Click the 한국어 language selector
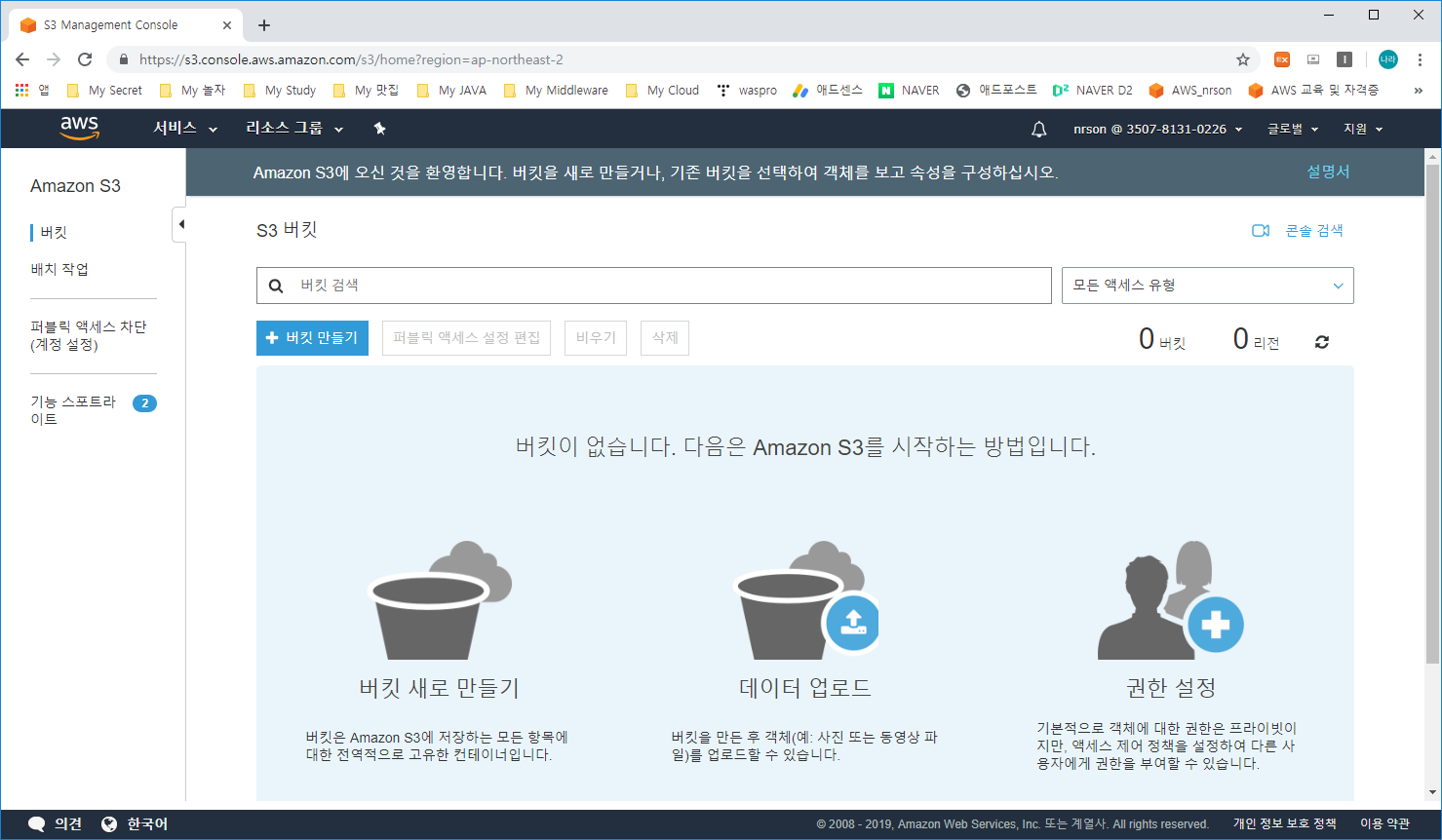 (147, 824)
